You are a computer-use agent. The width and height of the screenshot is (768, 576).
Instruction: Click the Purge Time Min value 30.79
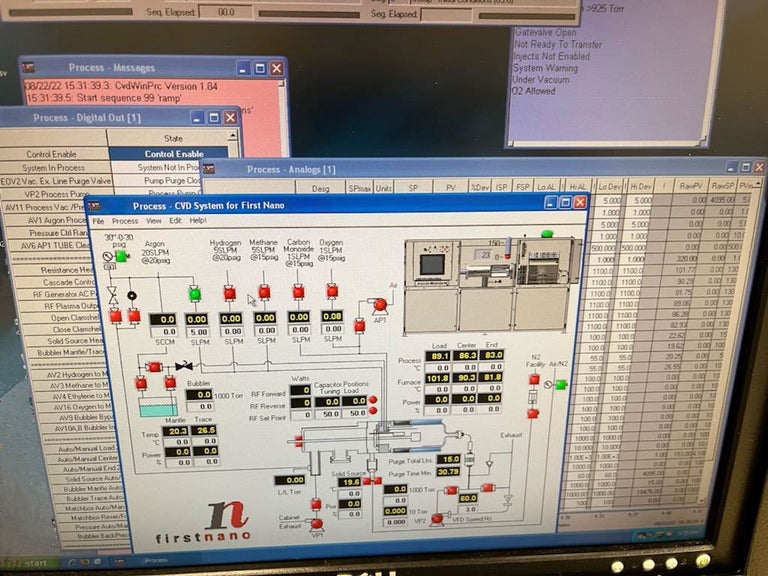448,472
